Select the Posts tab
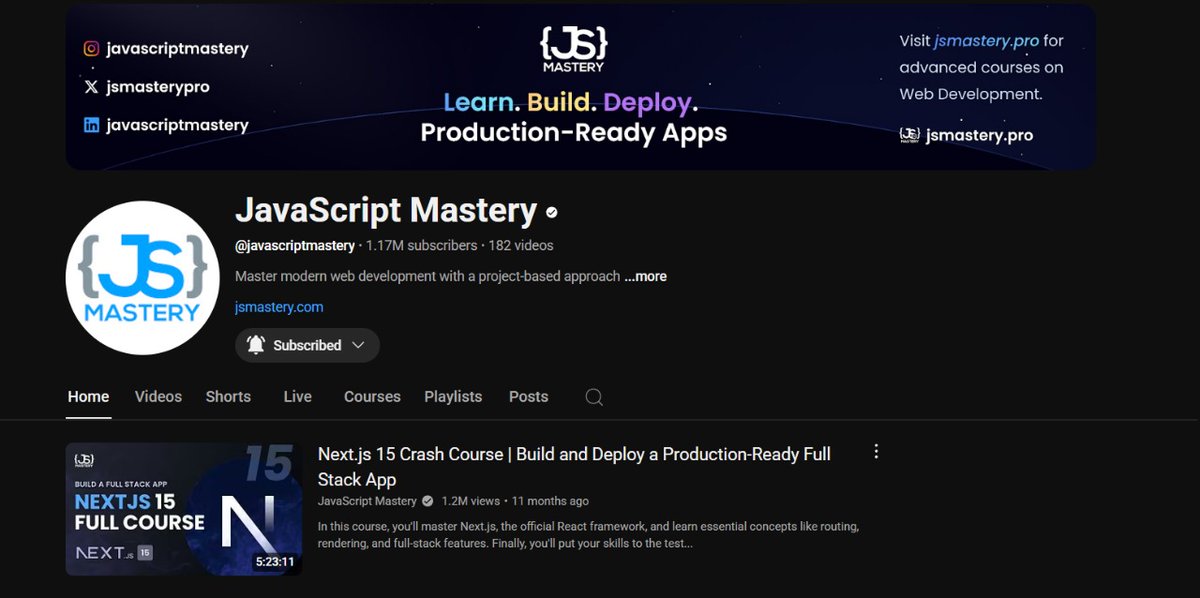This screenshot has height=598, width=1200. (x=528, y=397)
